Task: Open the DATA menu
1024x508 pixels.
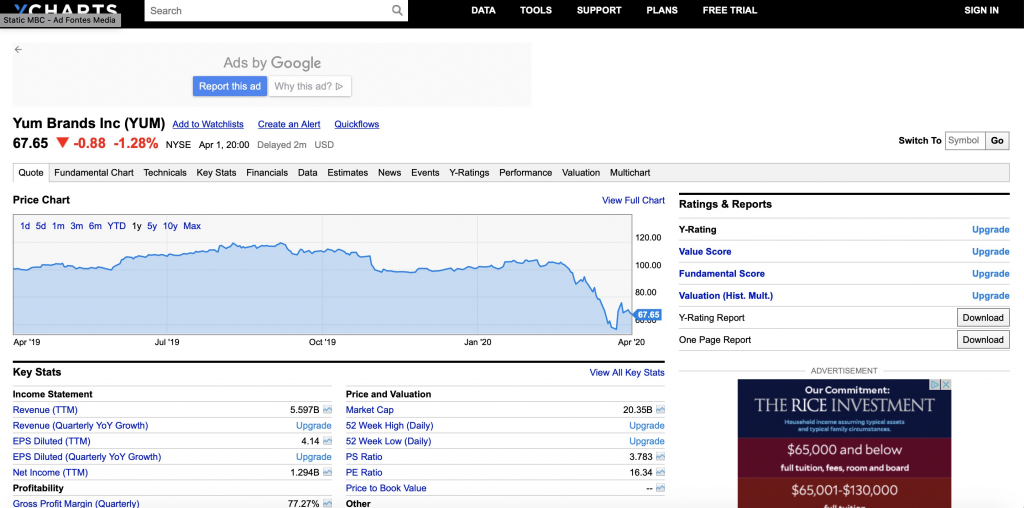Action: pos(483,10)
